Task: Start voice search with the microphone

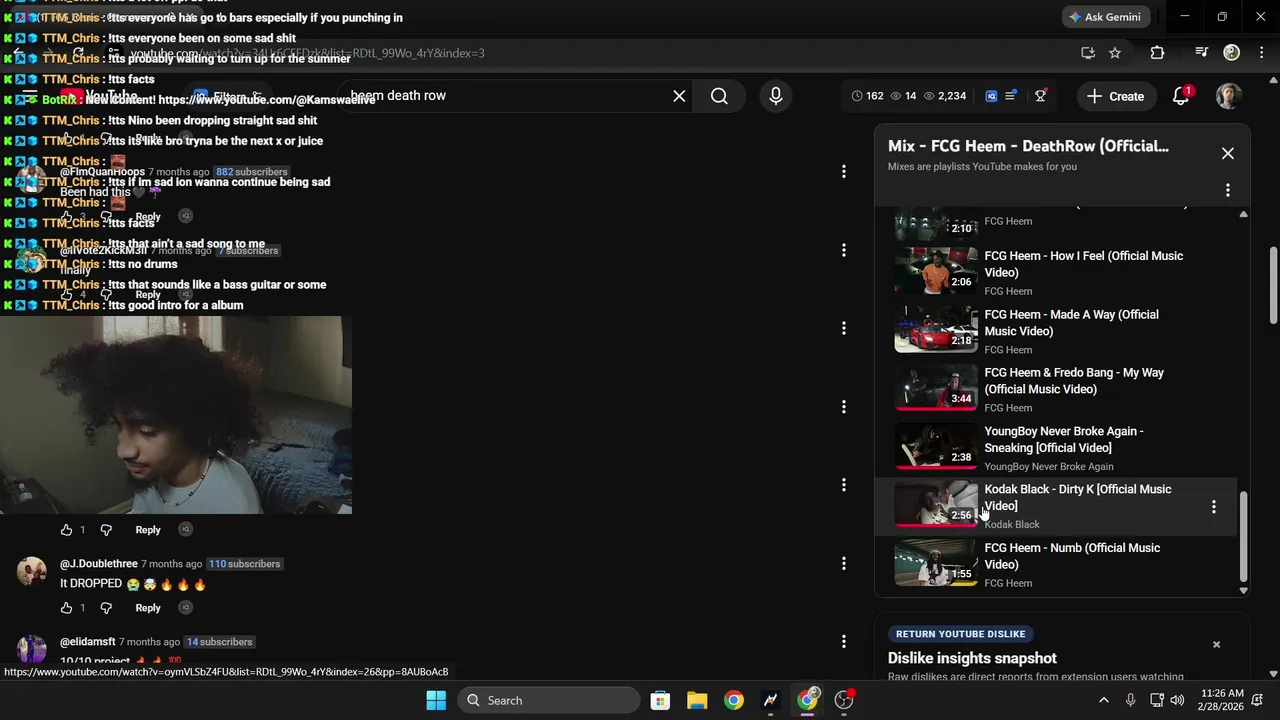Action: (776, 96)
